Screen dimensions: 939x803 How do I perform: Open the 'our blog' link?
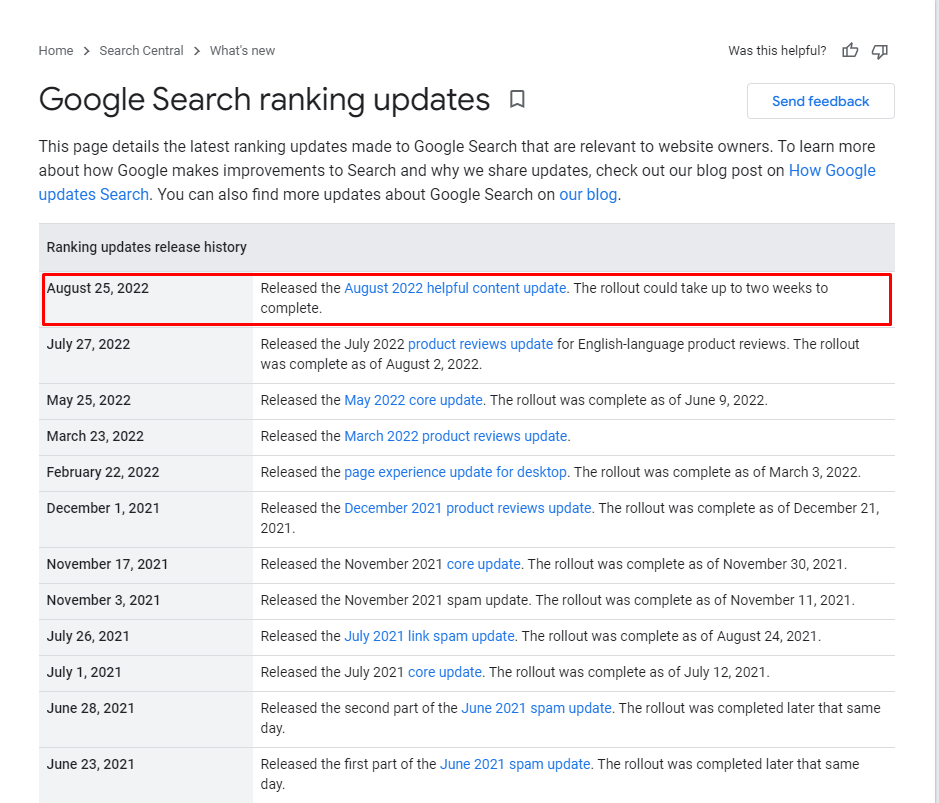(x=588, y=195)
